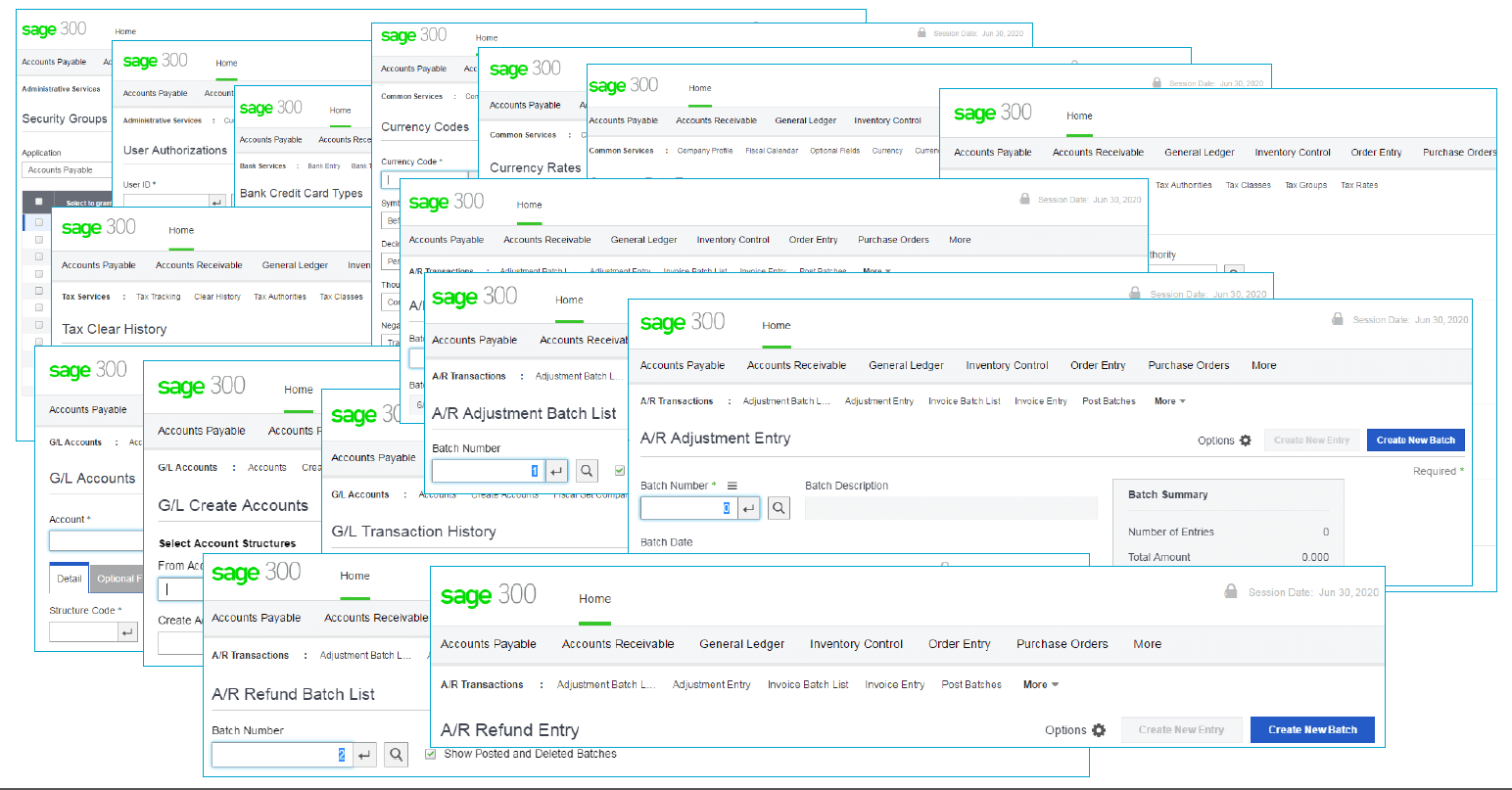The width and height of the screenshot is (1512, 790).
Task: Click the go arrow beside Structure Code field
Action: (x=127, y=632)
